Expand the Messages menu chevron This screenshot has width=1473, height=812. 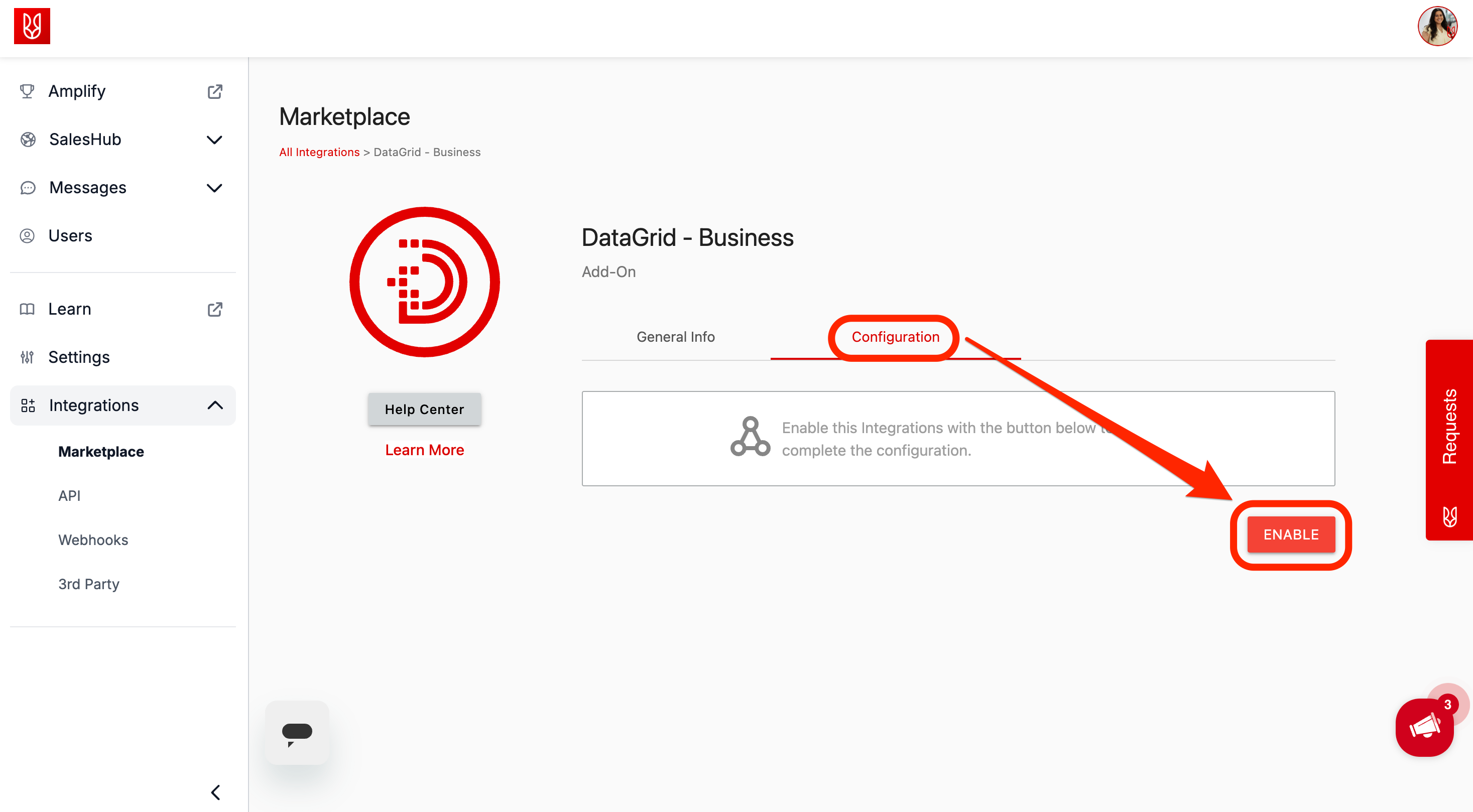click(x=214, y=188)
